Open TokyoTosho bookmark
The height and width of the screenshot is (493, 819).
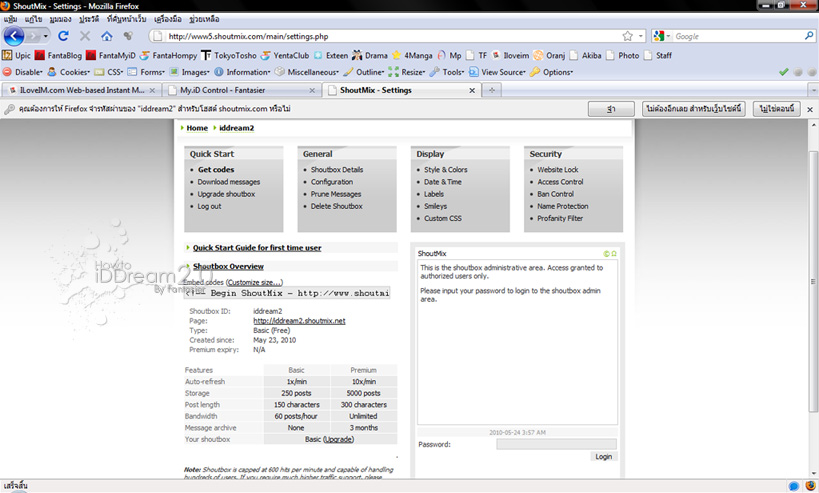[x=229, y=55]
